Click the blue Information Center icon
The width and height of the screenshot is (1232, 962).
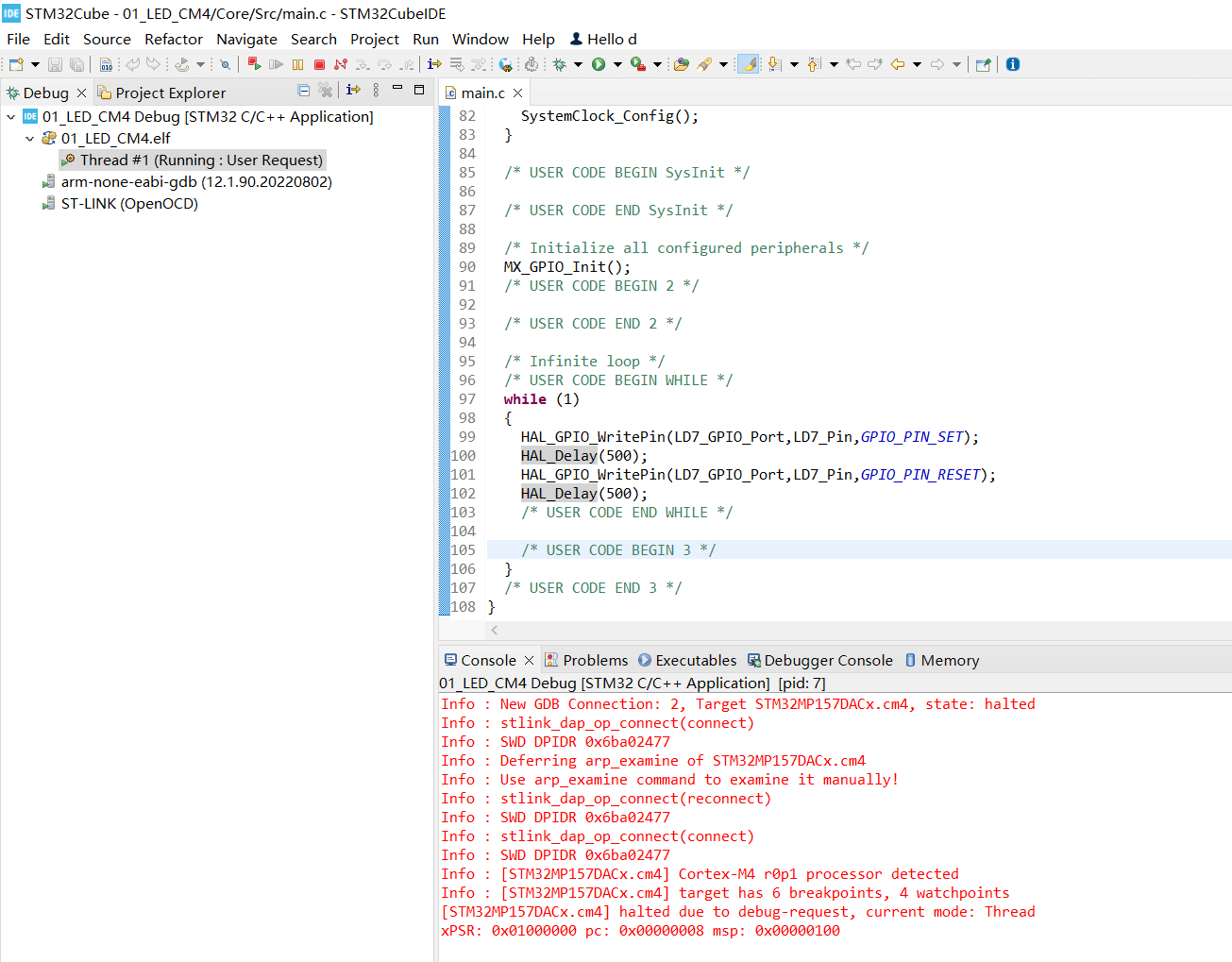click(1013, 64)
